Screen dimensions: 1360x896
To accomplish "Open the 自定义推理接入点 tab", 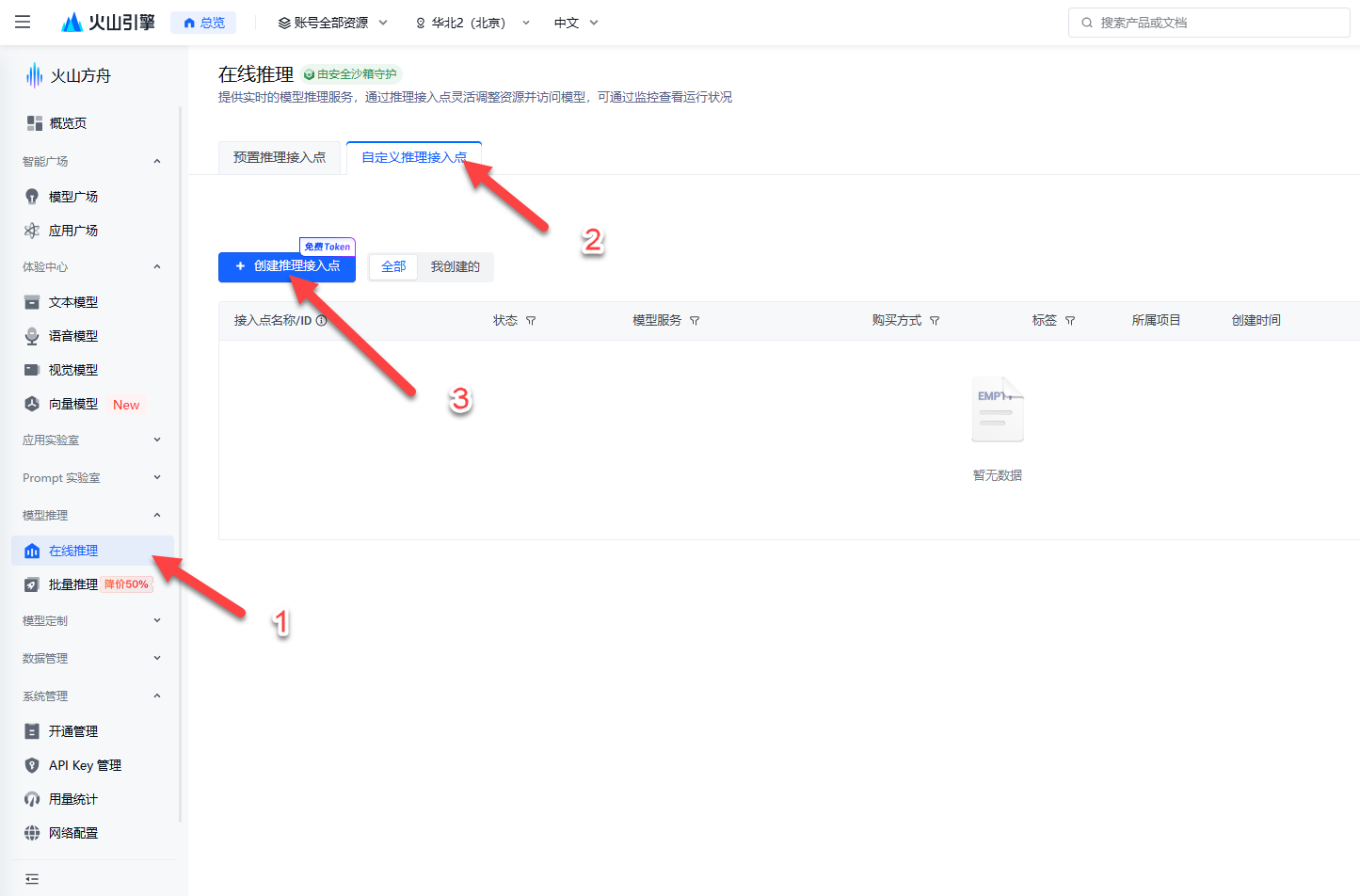I will point(414,157).
